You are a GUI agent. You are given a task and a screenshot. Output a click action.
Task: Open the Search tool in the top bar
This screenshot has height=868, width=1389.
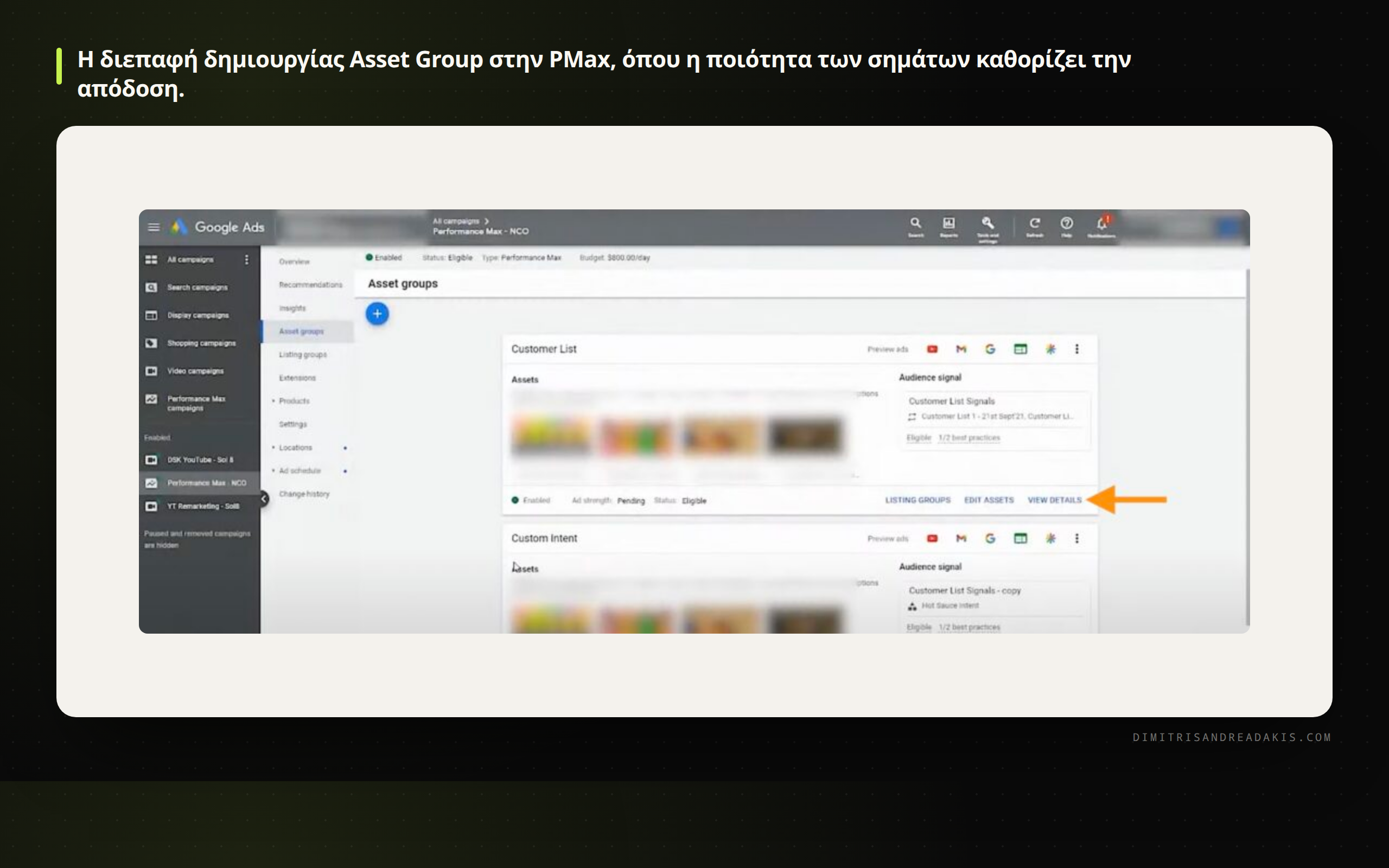click(x=915, y=226)
